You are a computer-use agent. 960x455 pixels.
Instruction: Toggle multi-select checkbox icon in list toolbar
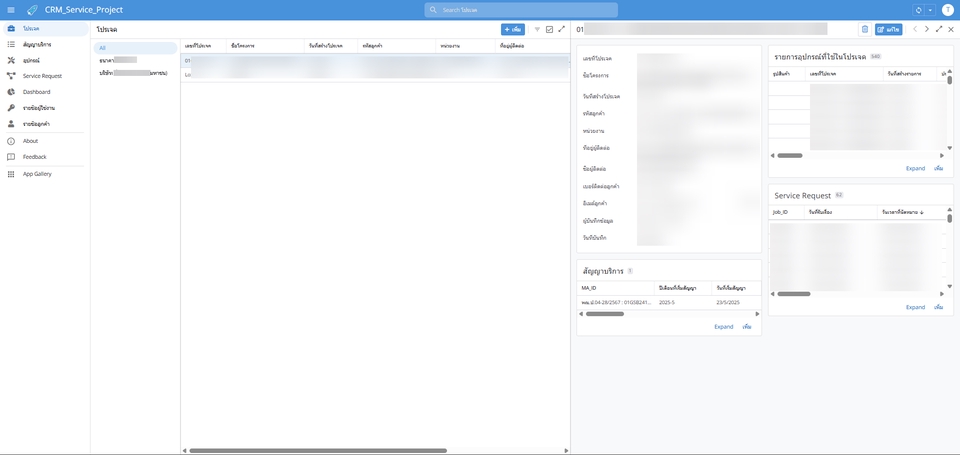click(x=549, y=29)
